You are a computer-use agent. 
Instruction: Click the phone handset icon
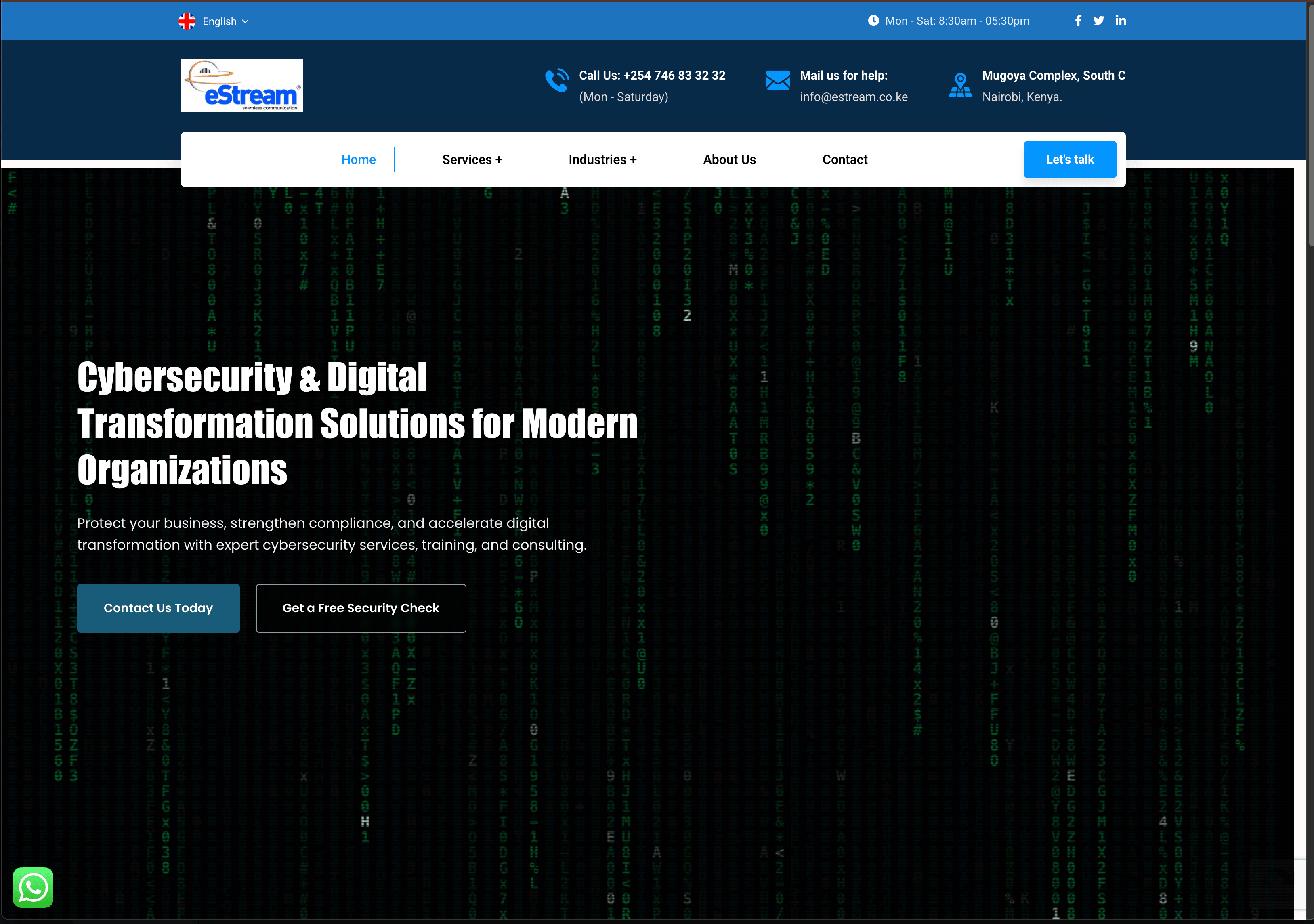(x=557, y=80)
